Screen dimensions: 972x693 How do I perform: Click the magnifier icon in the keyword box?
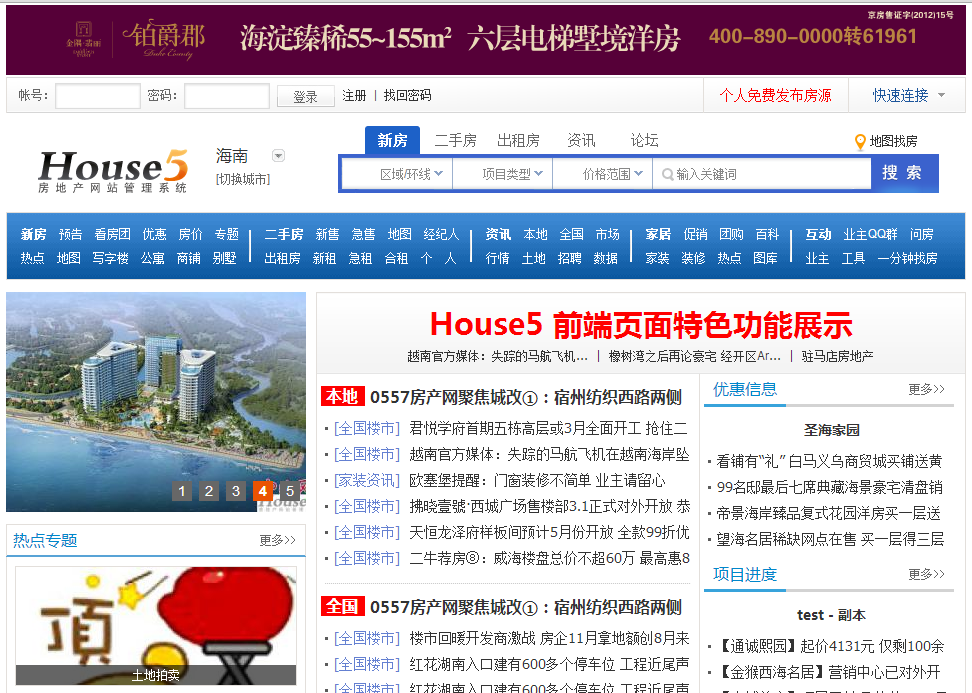(668, 174)
